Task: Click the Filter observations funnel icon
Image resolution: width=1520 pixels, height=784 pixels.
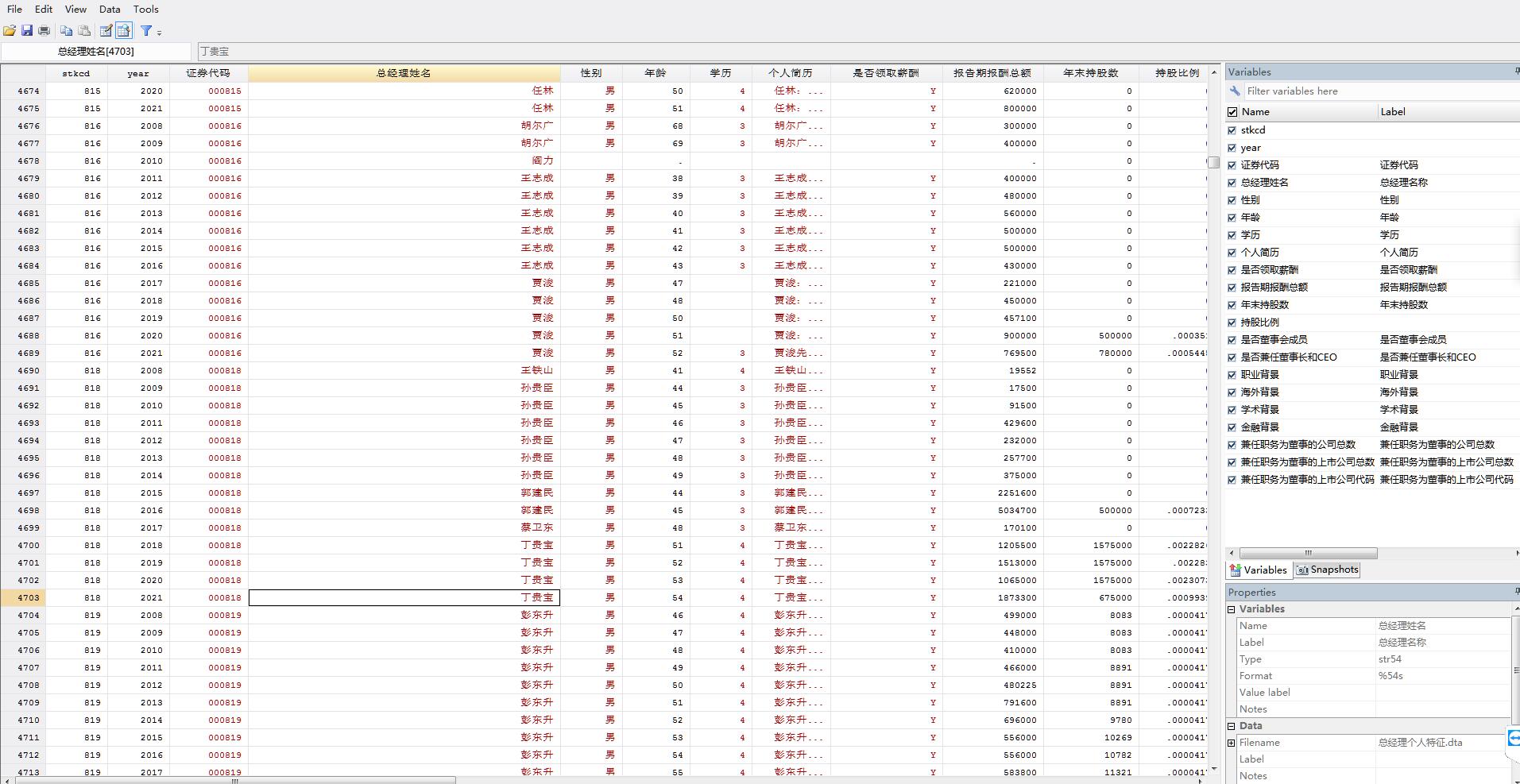Action: (x=146, y=30)
